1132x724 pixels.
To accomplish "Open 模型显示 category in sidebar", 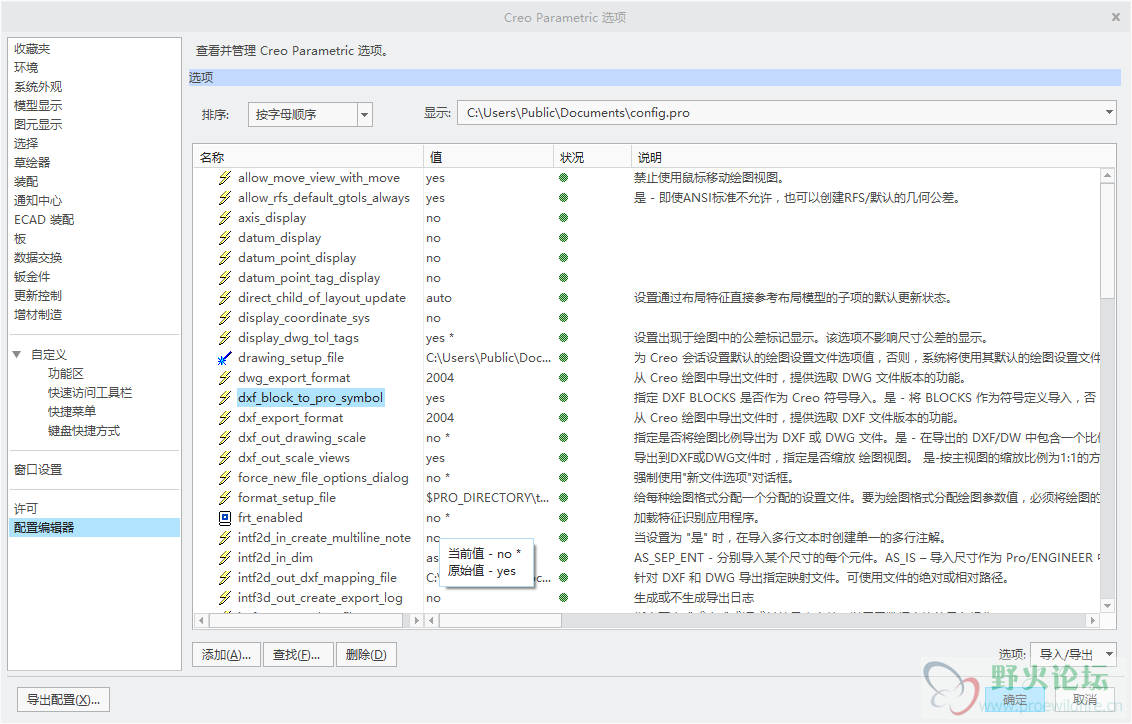I will point(38,105).
